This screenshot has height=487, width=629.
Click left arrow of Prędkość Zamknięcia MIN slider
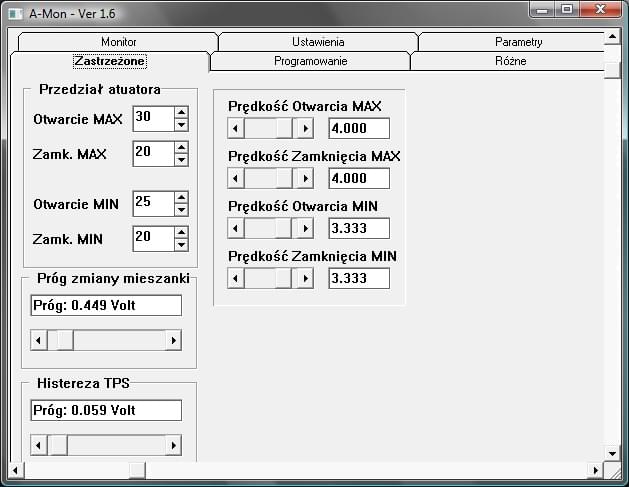point(236,278)
